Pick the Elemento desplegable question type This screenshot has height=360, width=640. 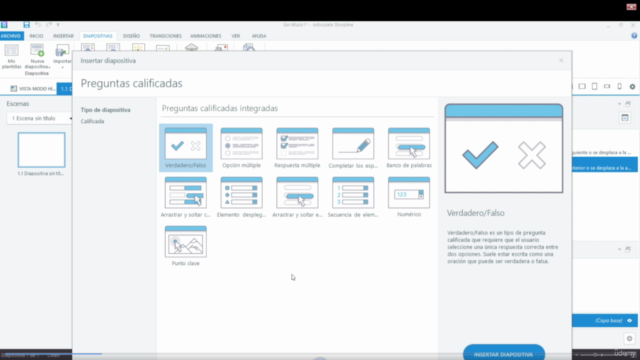coord(242,197)
